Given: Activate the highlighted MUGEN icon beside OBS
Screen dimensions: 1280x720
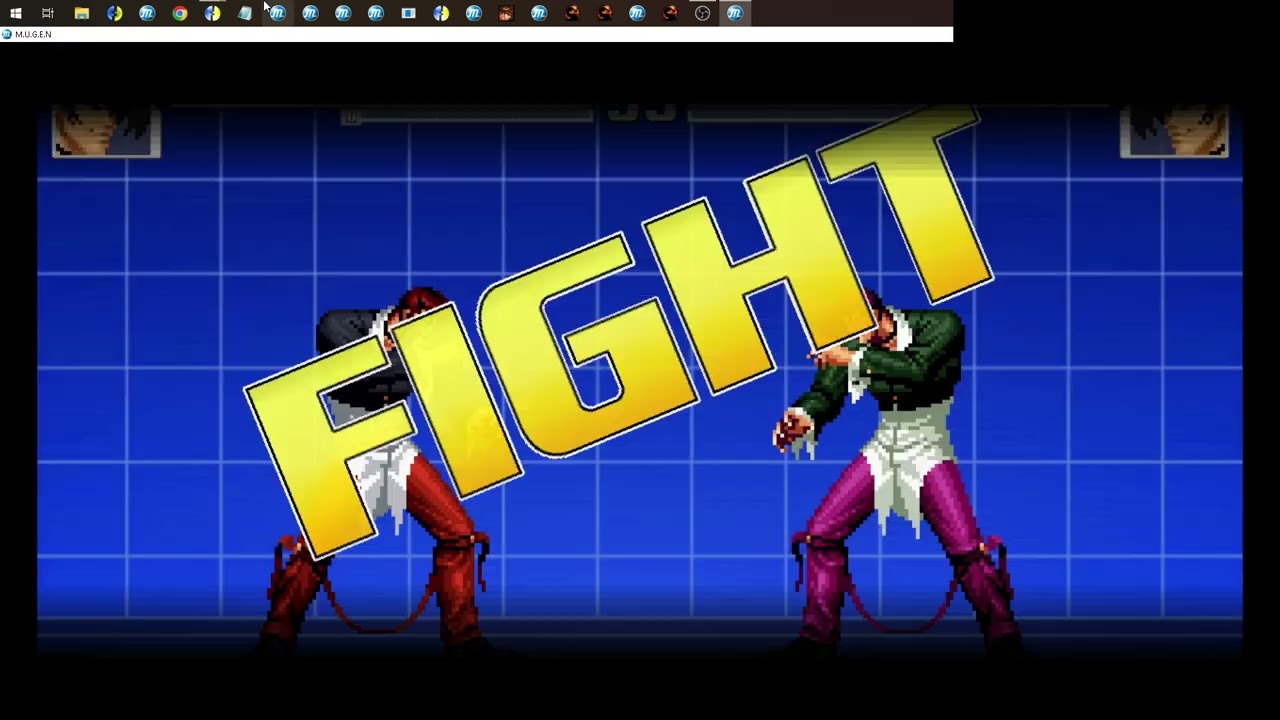Looking at the screenshot, I should click(x=735, y=13).
